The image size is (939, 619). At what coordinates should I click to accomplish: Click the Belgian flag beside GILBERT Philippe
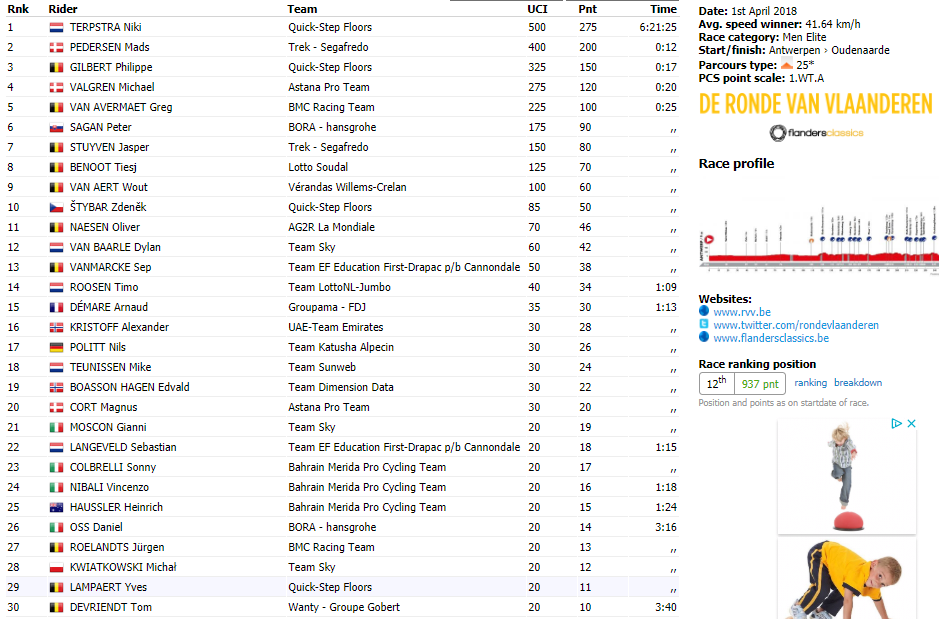56,68
